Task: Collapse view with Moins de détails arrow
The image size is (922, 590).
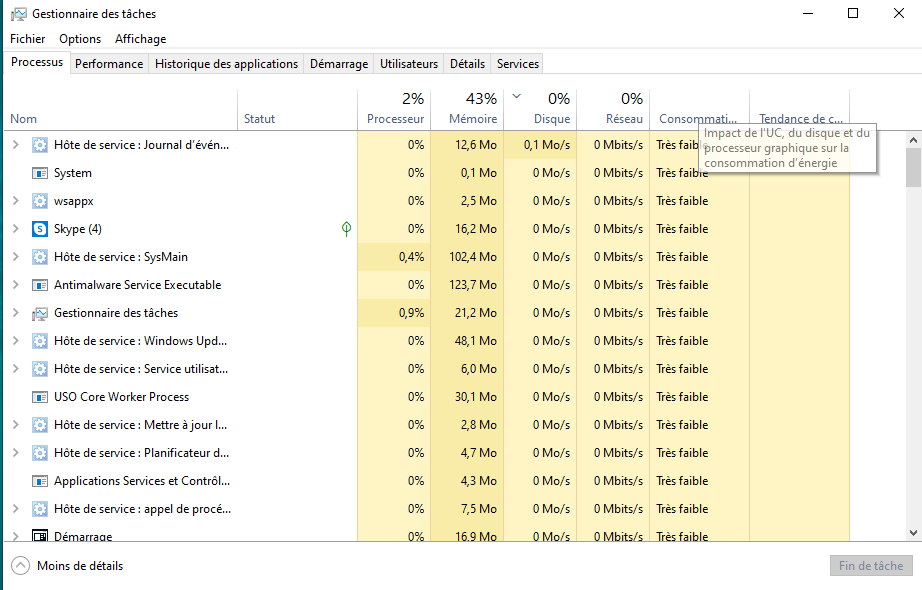Action: pyautogui.click(x=20, y=566)
